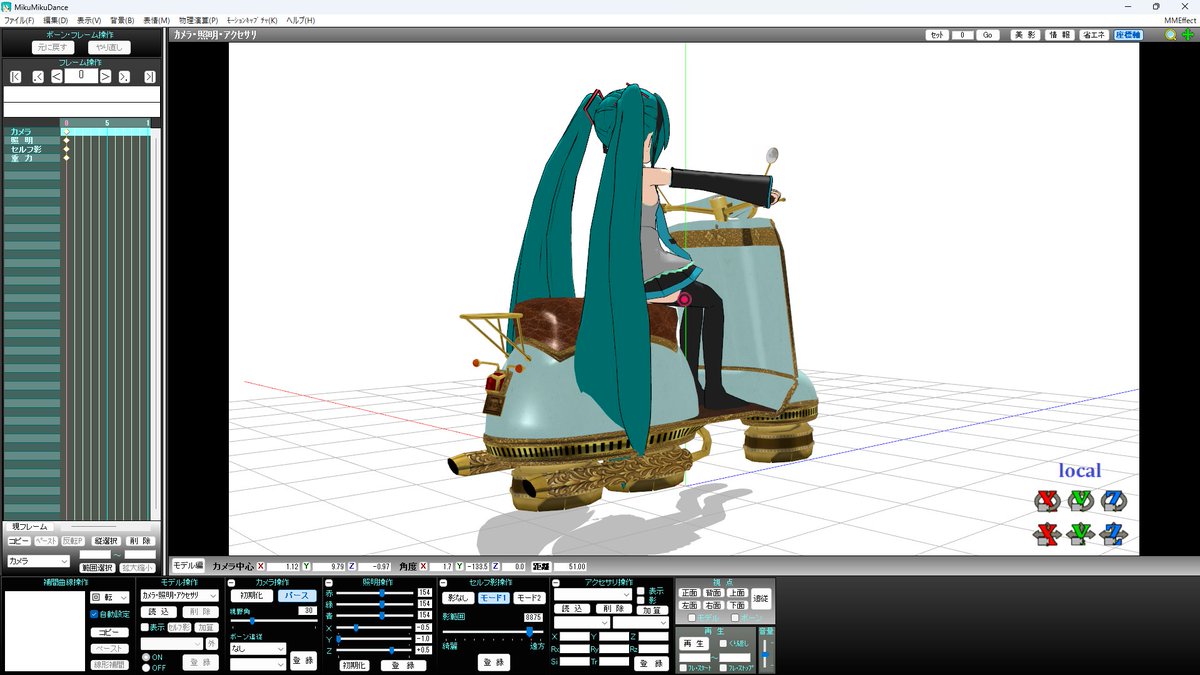Jump to the first frame button
The height and width of the screenshot is (675, 1200).
point(15,76)
